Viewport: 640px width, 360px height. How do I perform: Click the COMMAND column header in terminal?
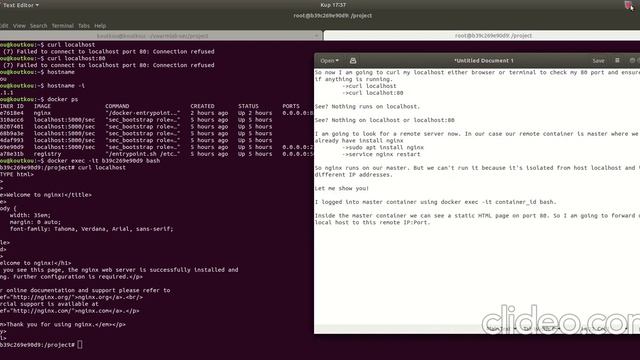117,106
